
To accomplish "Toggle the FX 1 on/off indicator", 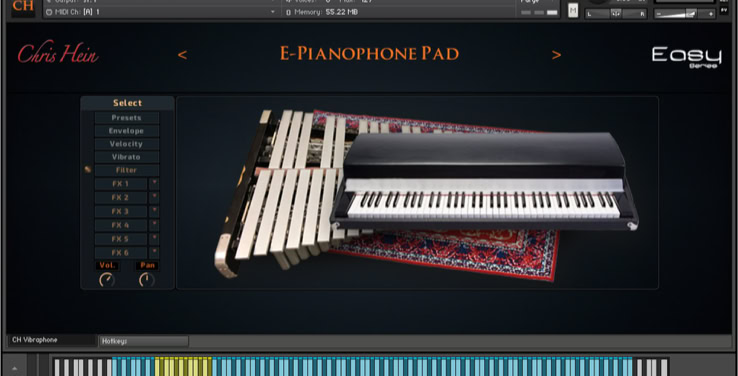I will [x=154, y=184].
